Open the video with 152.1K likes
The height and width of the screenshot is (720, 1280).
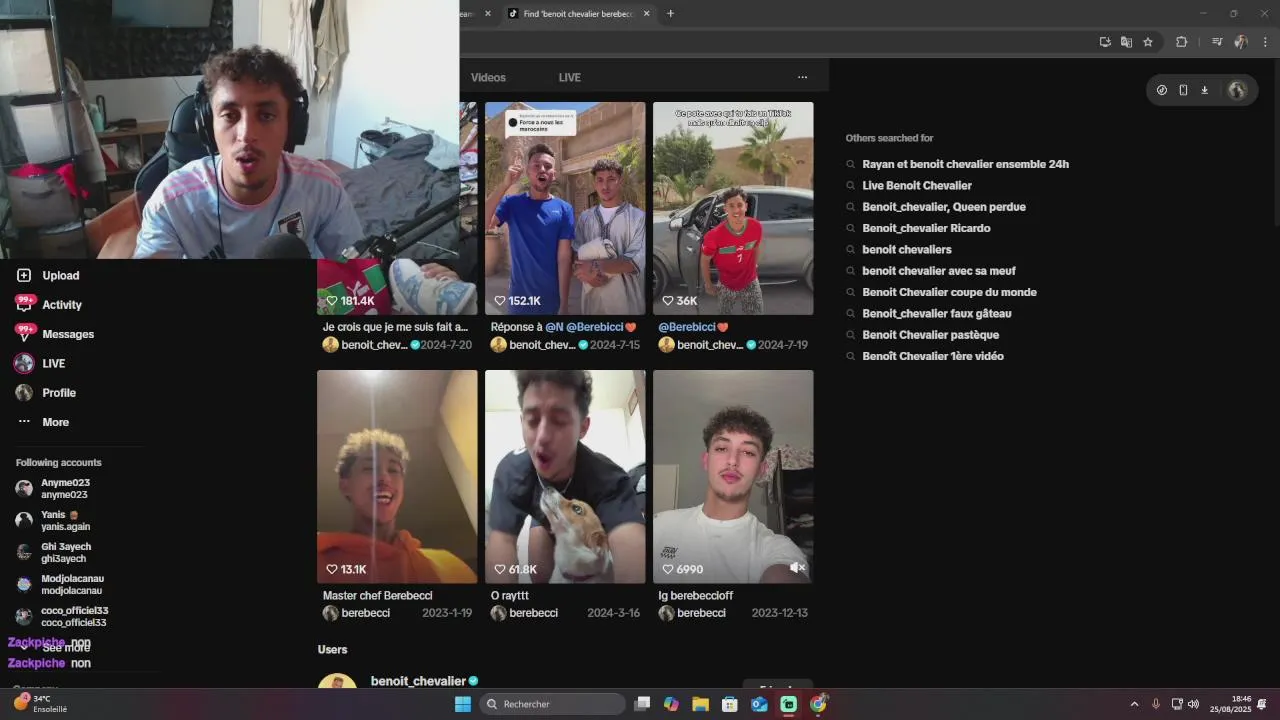tap(565, 208)
